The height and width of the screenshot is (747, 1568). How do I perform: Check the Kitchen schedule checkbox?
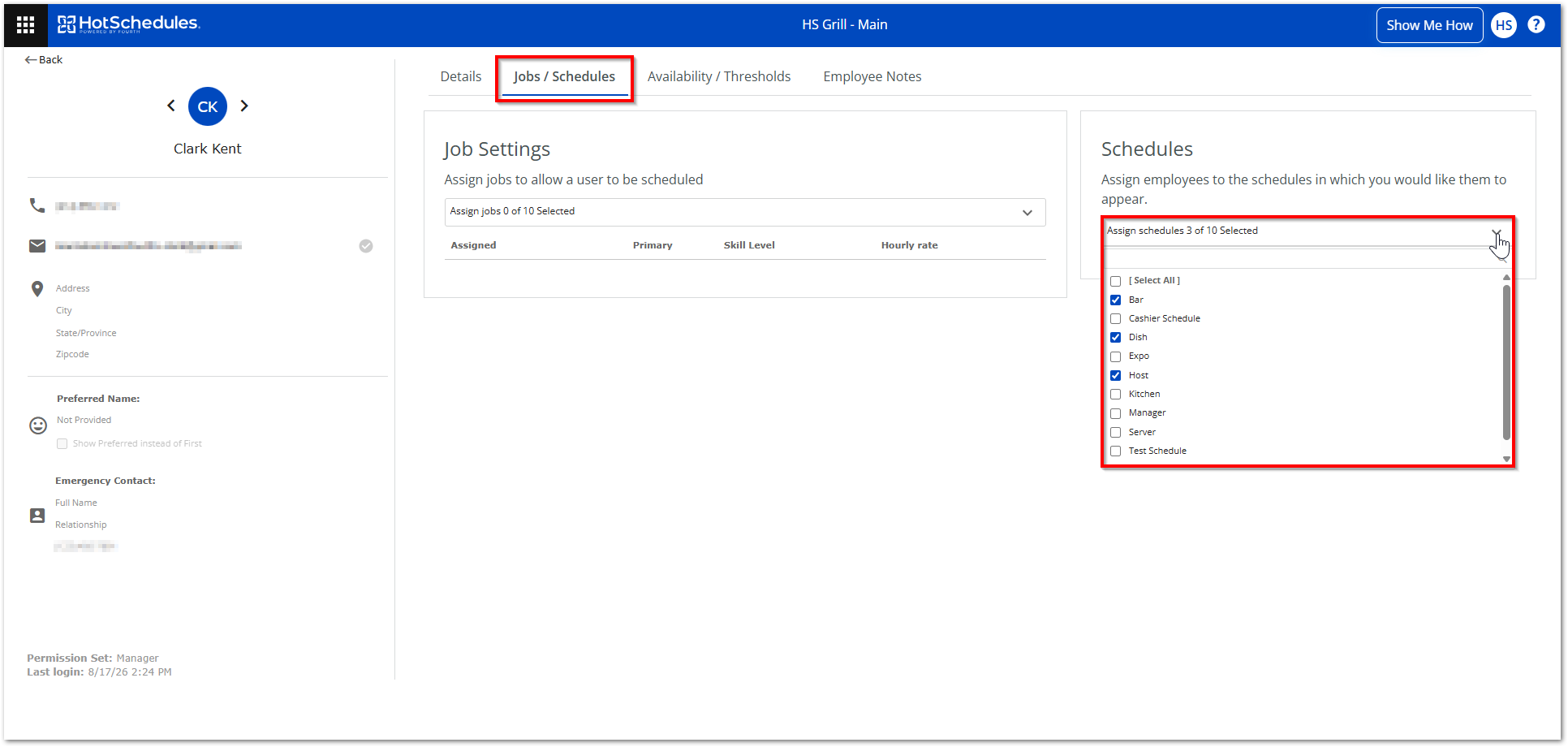[x=1116, y=395]
